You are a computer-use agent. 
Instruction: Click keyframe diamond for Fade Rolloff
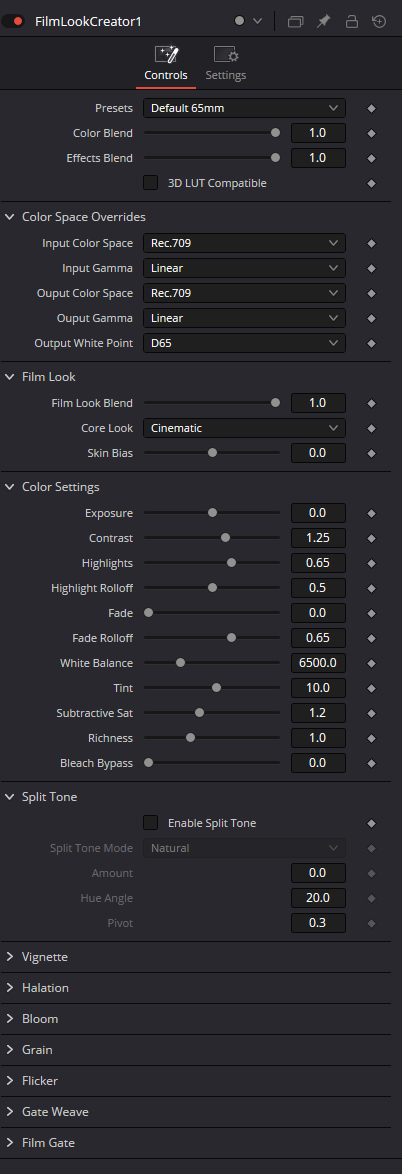[x=371, y=638]
